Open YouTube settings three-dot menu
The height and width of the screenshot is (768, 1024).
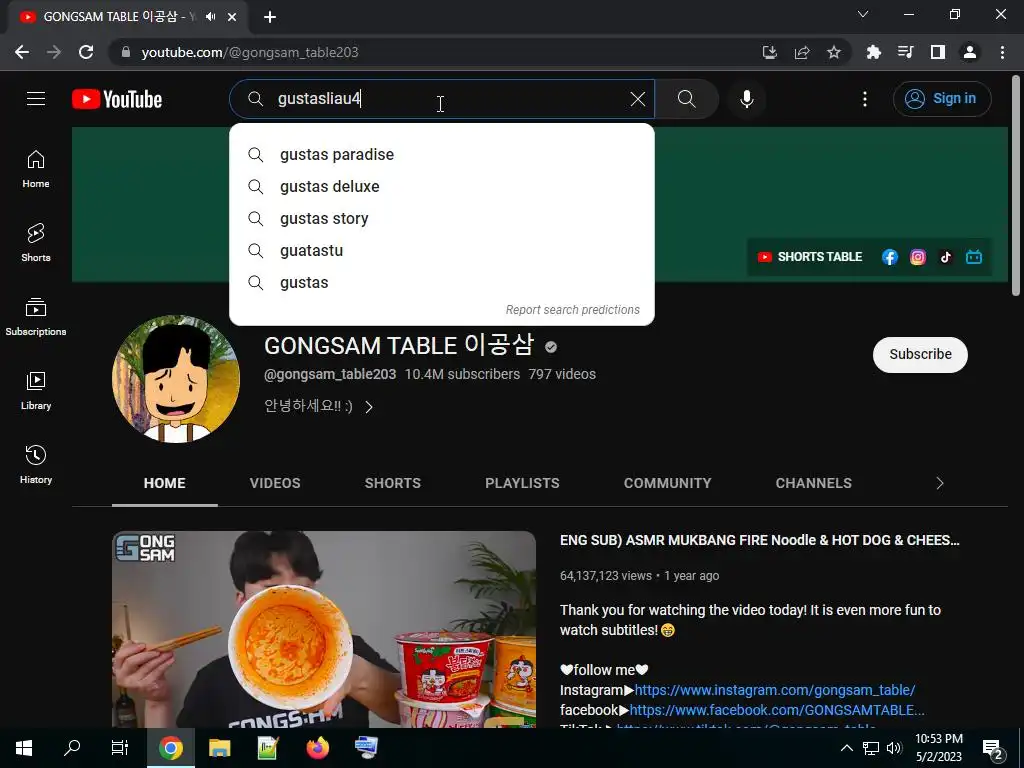[865, 99]
